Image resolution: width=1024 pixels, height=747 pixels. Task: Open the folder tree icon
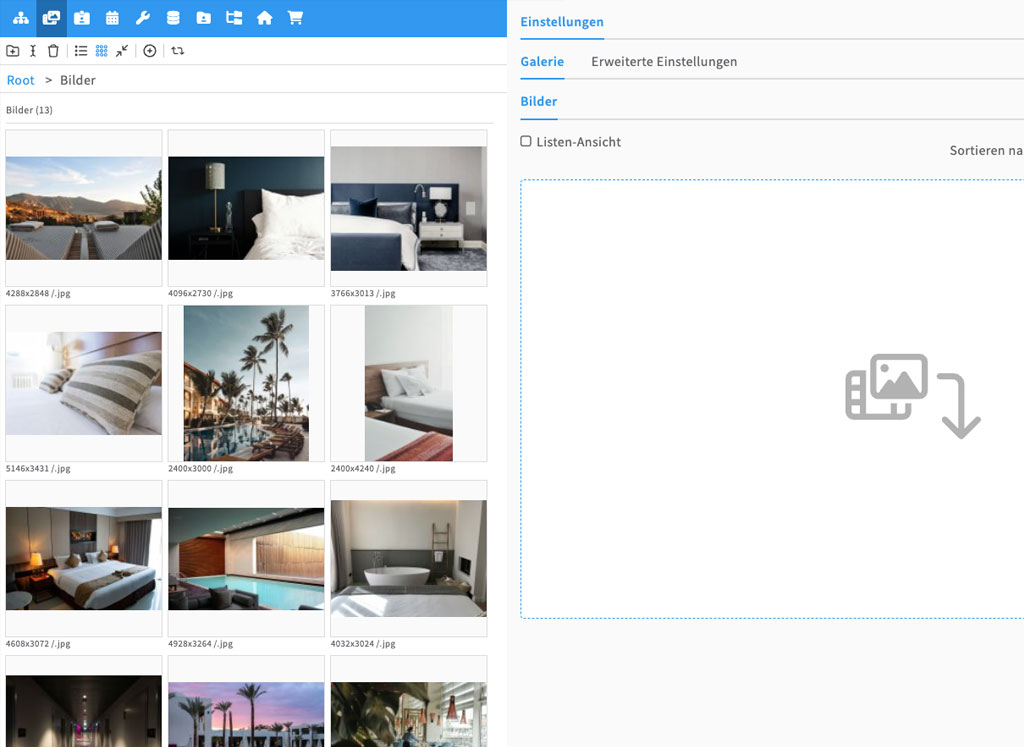pos(234,18)
